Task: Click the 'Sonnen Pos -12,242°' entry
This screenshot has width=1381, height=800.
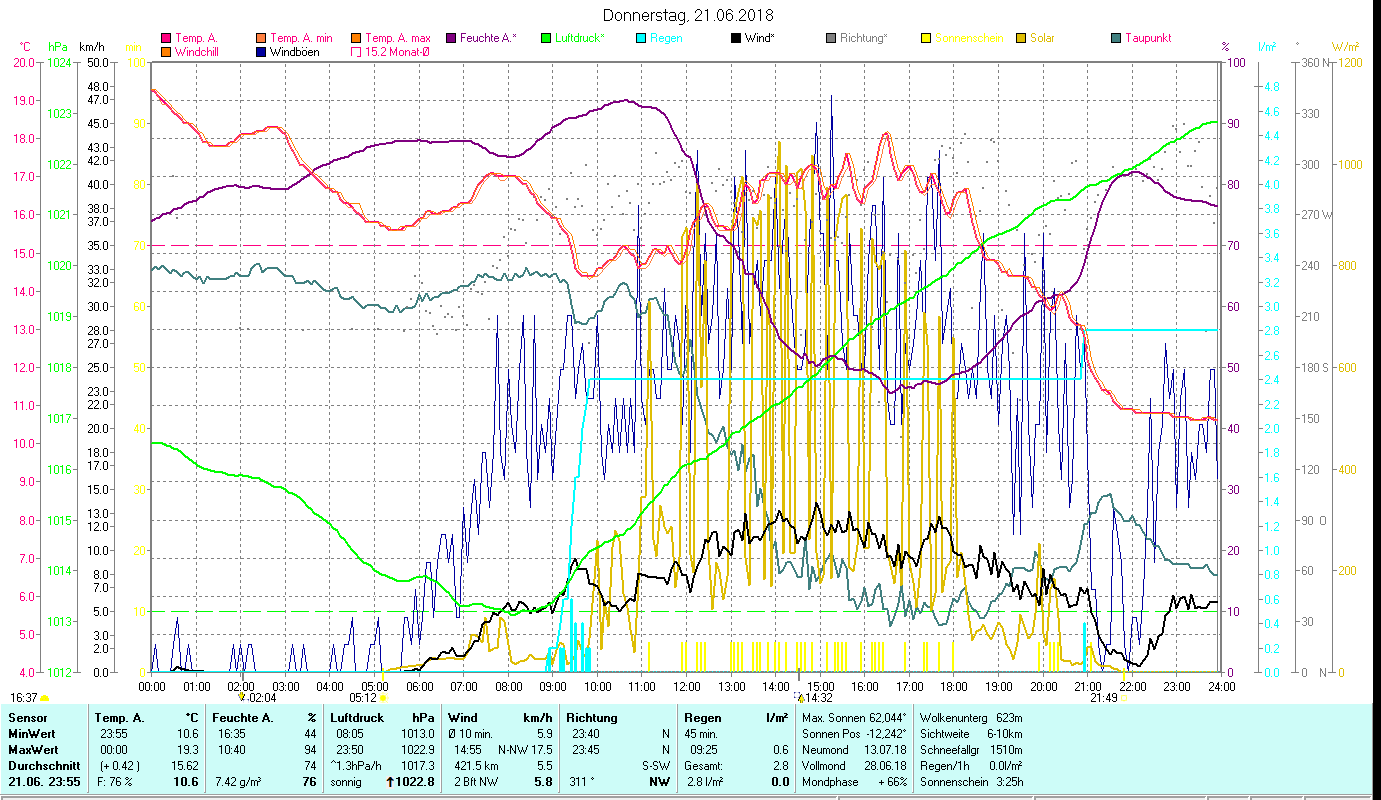Action: 855,734
